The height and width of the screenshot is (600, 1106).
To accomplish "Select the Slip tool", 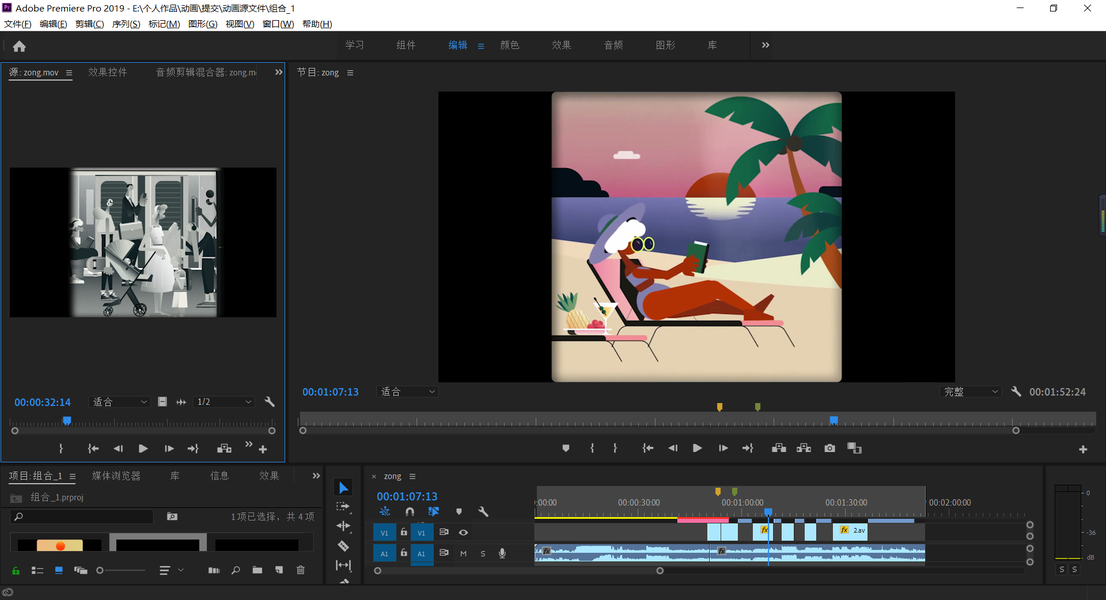I will 343,565.
